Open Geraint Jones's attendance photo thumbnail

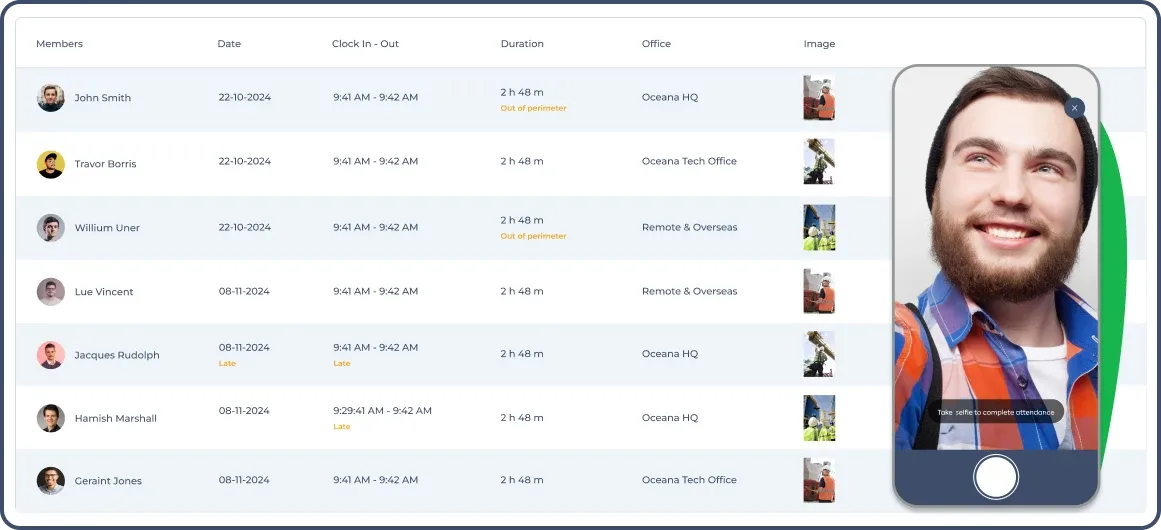point(819,480)
